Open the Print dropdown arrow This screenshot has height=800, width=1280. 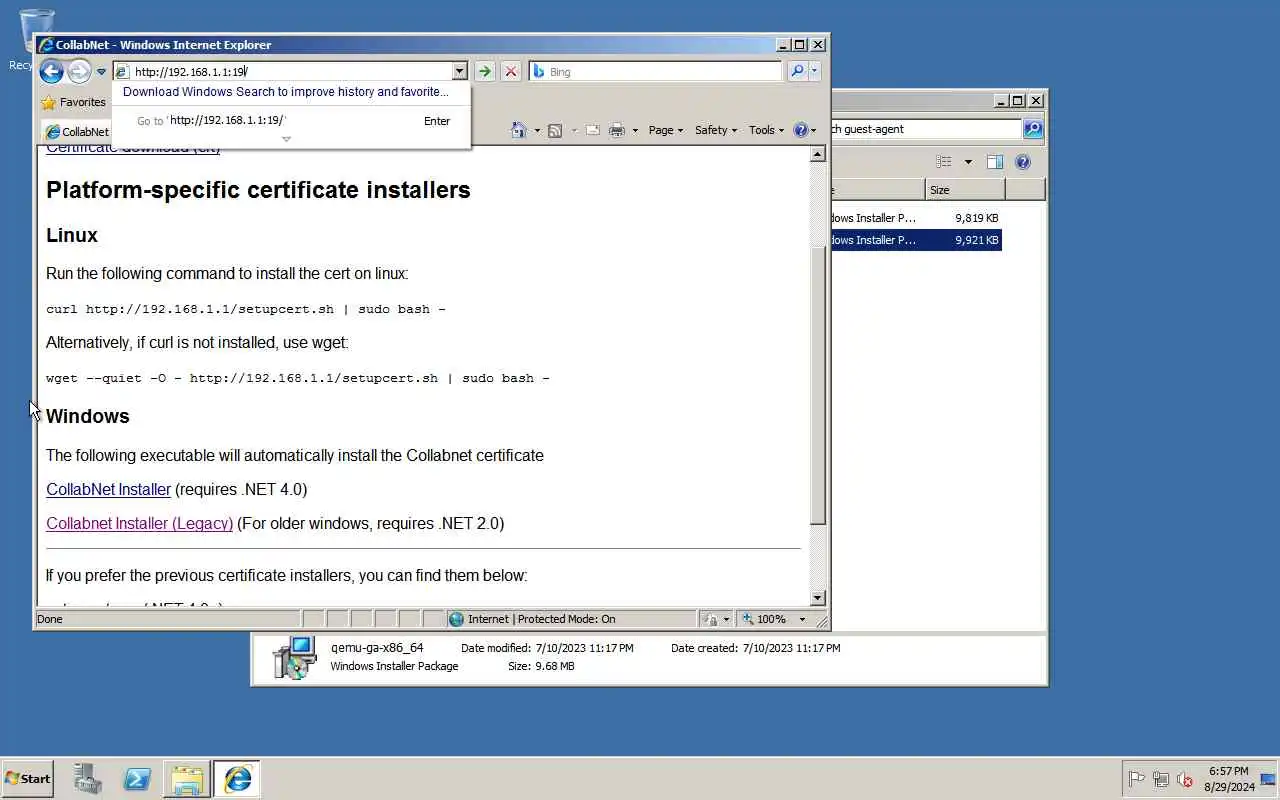tap(635, 130)
